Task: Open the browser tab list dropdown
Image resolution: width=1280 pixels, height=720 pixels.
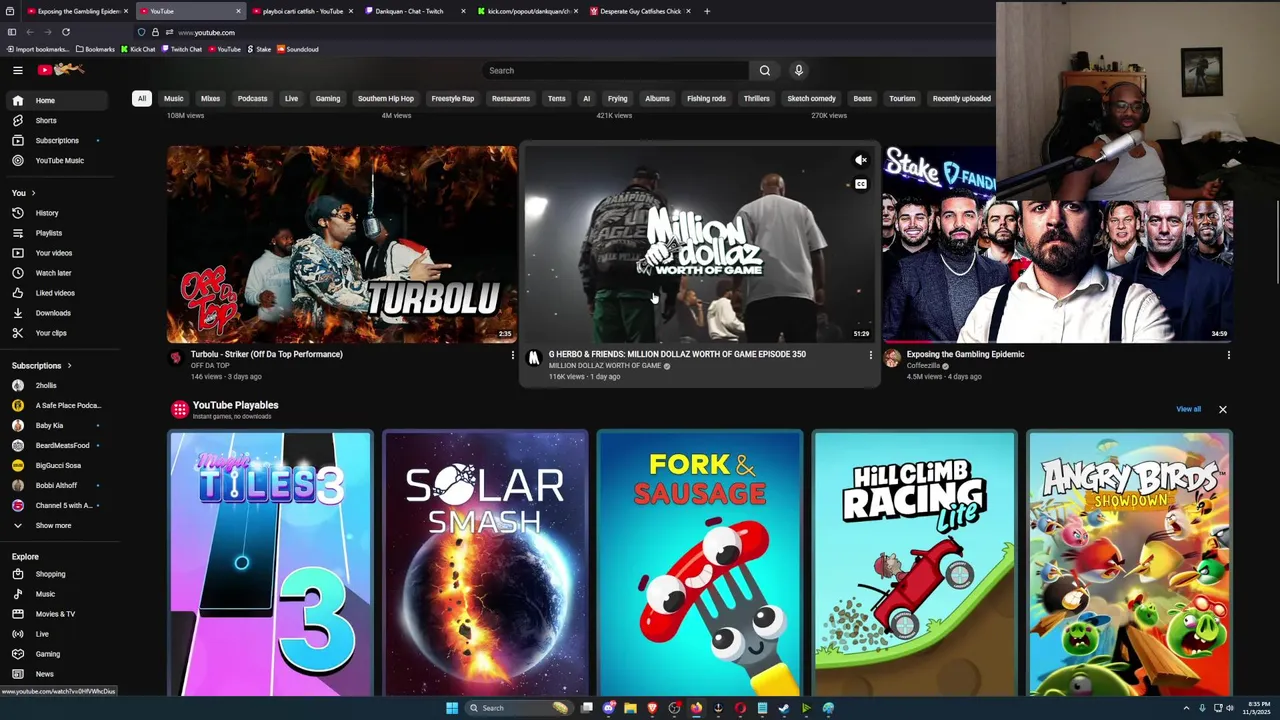Action: (10, 11)
